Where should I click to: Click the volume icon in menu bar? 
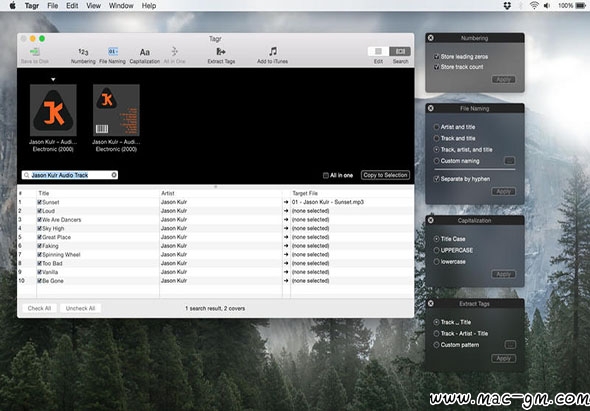click(x=547, y=6)
